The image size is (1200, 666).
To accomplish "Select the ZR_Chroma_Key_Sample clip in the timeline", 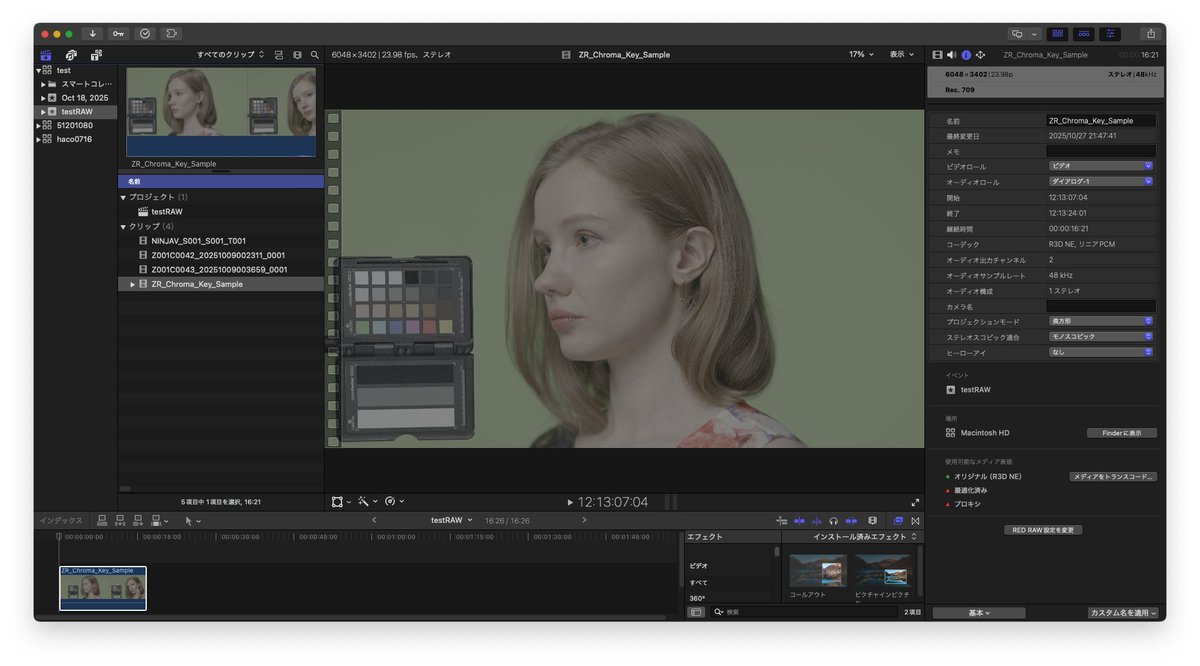I will 102,588.
